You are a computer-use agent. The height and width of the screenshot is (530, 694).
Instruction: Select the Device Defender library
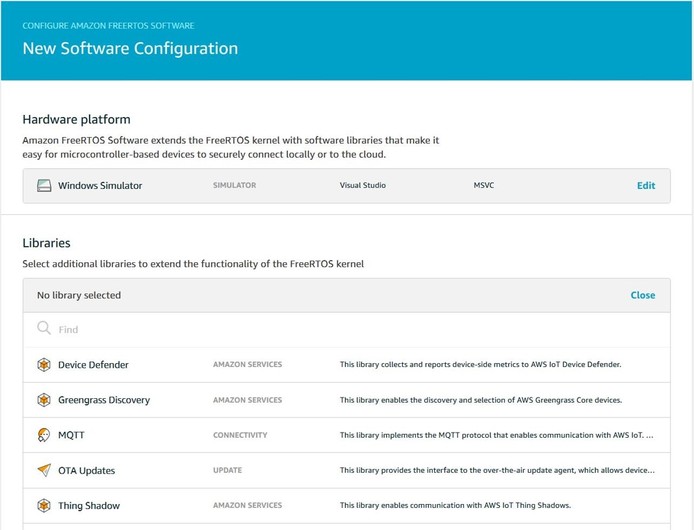(x=347, y=365)
